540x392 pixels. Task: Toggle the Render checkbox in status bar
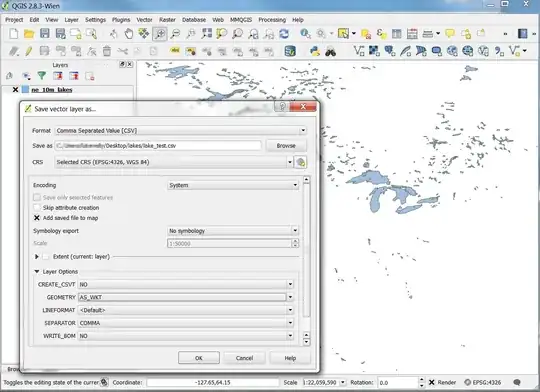point(432,382)
